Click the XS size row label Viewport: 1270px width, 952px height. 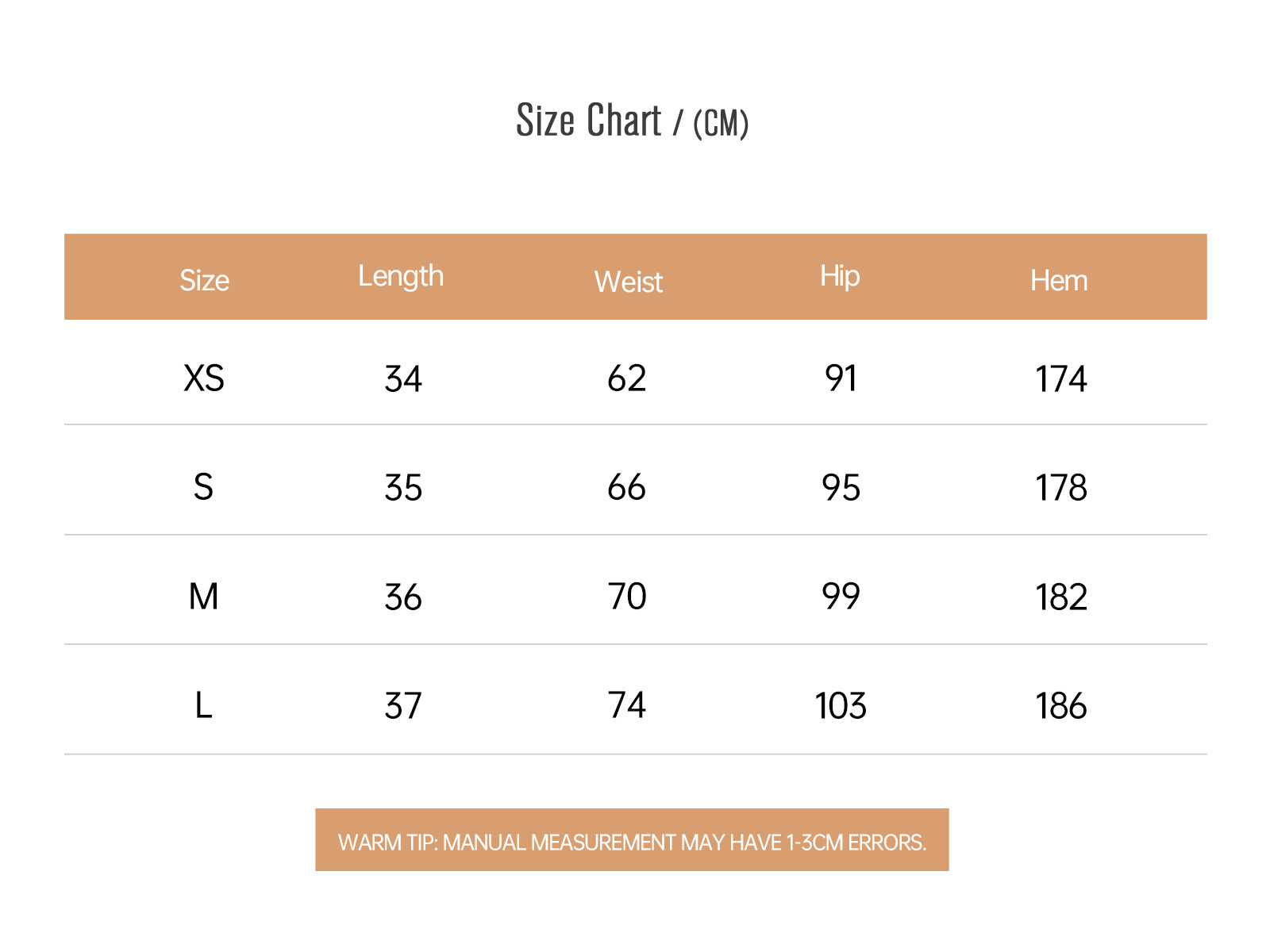pos(204,378)
